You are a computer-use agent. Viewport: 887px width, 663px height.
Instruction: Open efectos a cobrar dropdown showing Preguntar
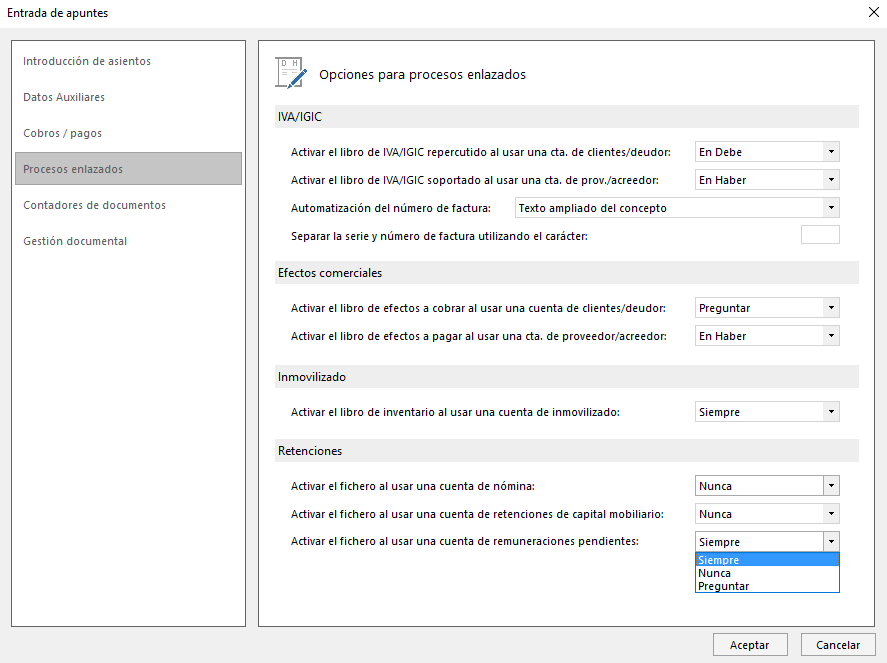point(767,308)
